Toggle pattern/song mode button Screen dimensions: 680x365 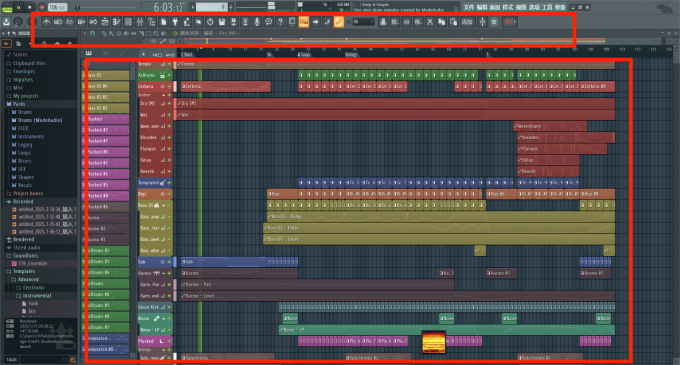(x=7, y=7)
